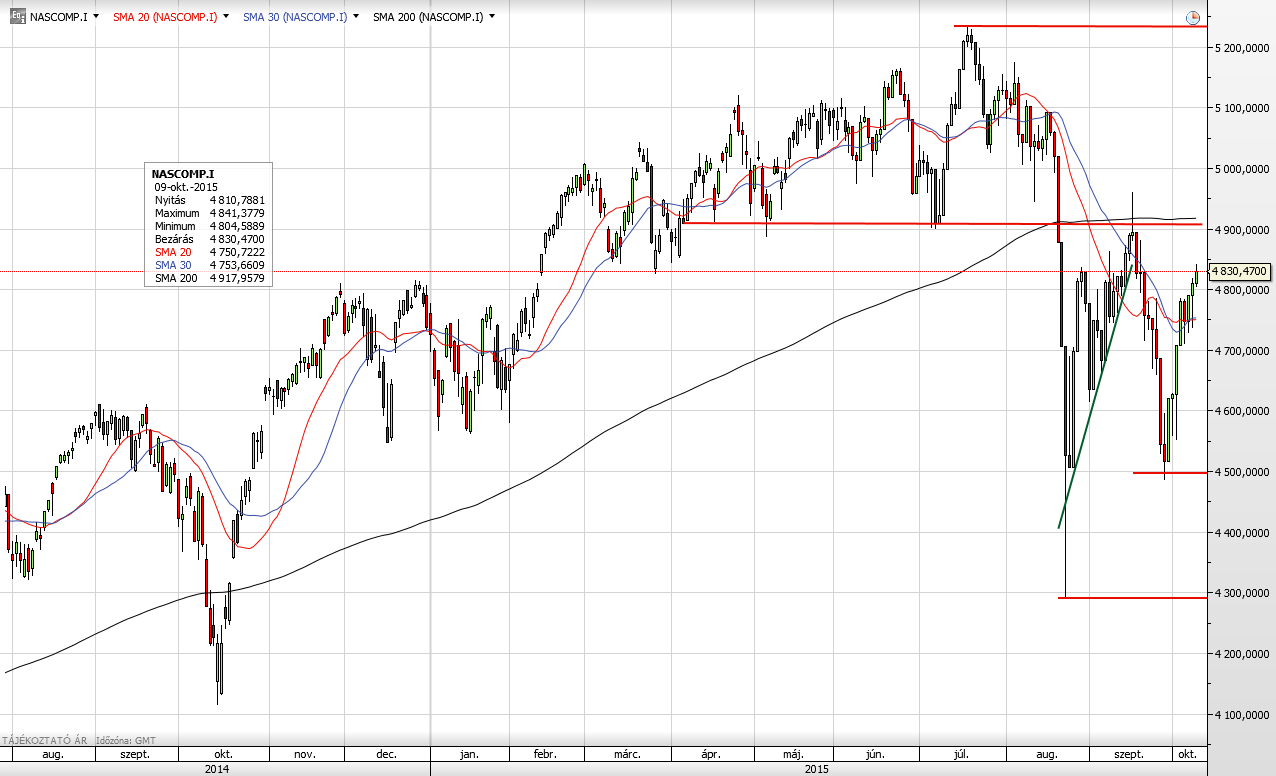Click the 4 300,0000 price axis label
The image size is (1276, 776).
point(1241,593)
